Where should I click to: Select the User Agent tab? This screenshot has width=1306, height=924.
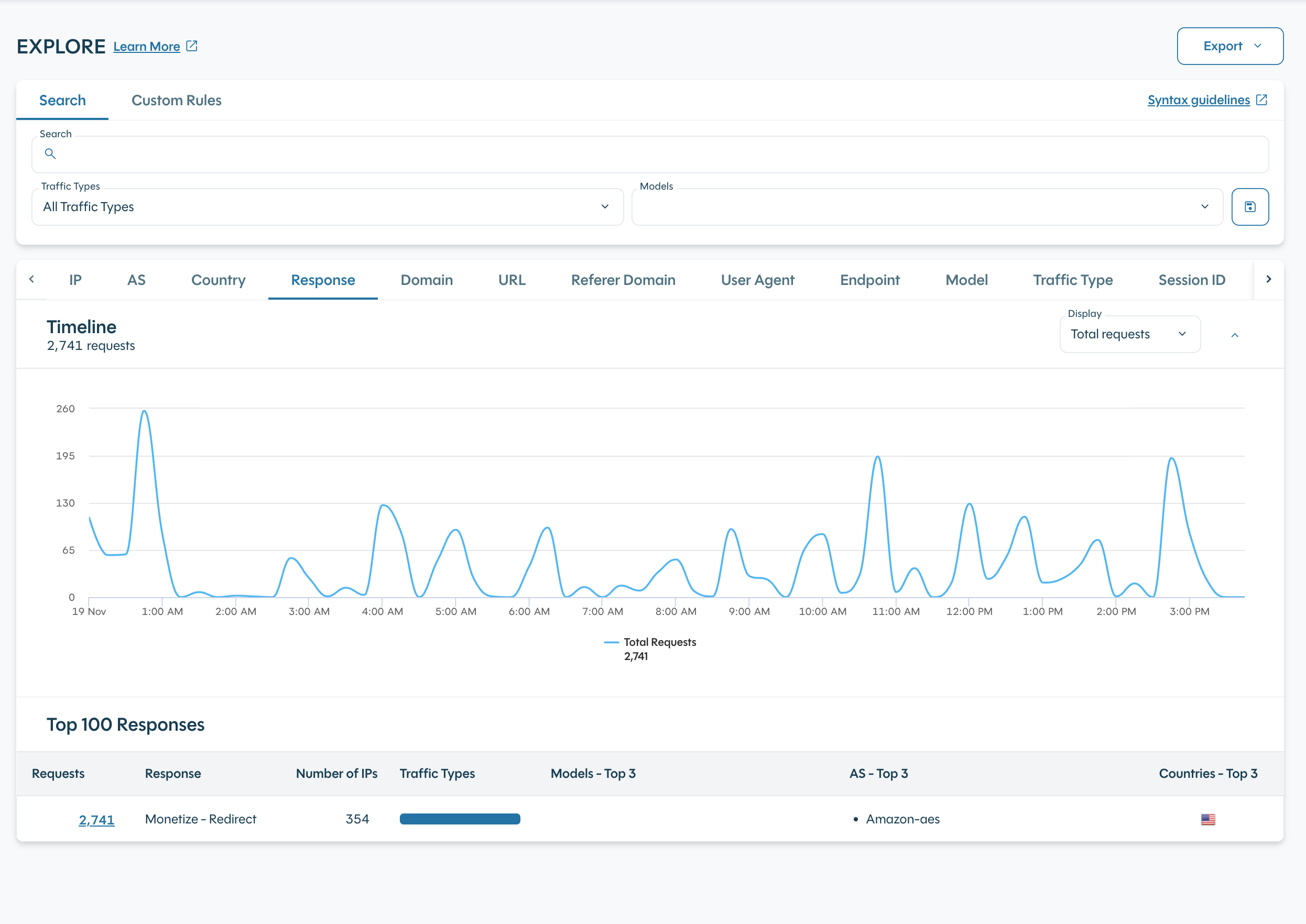coord(757,280)
